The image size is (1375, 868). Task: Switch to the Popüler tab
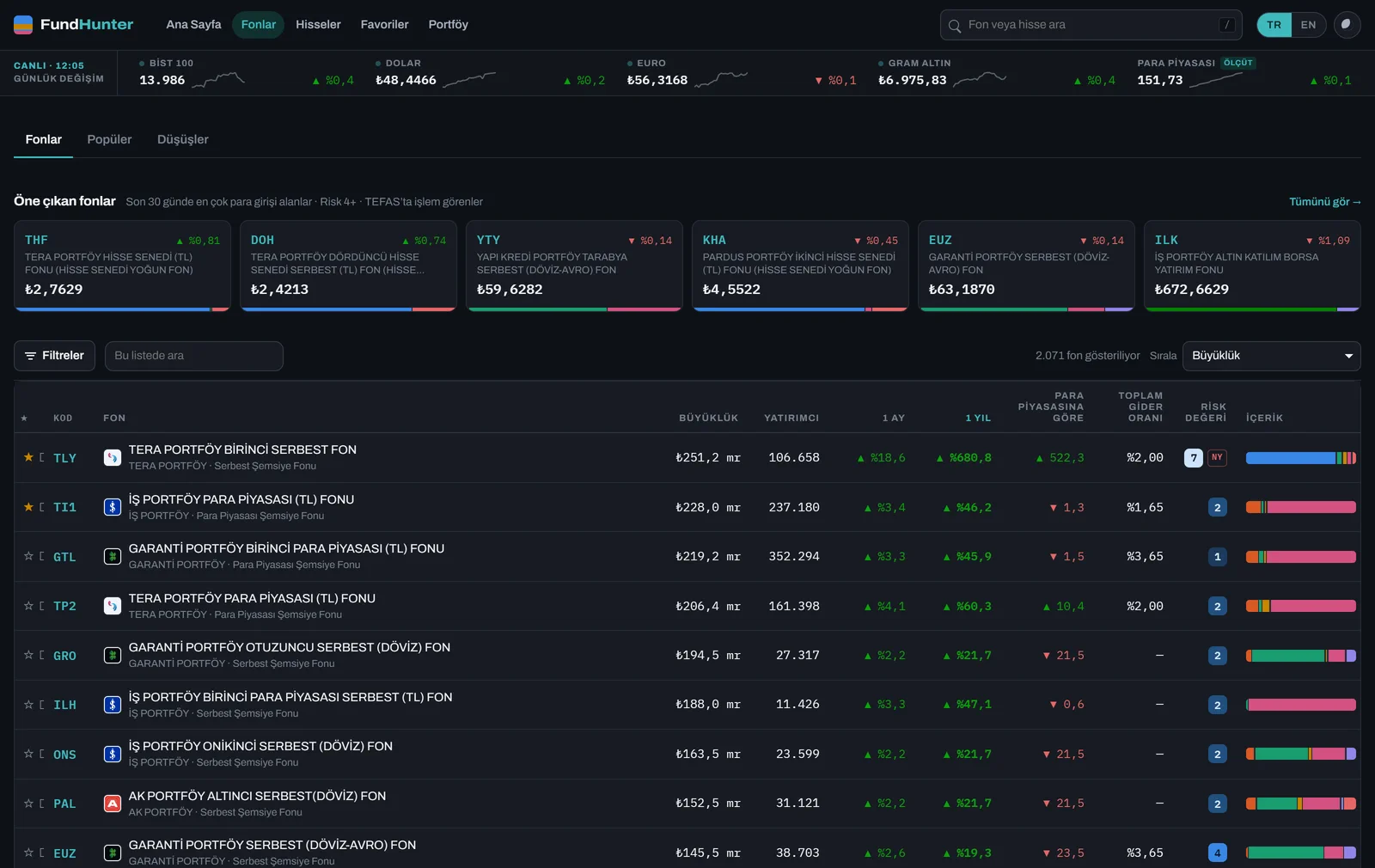click(109, 139)
